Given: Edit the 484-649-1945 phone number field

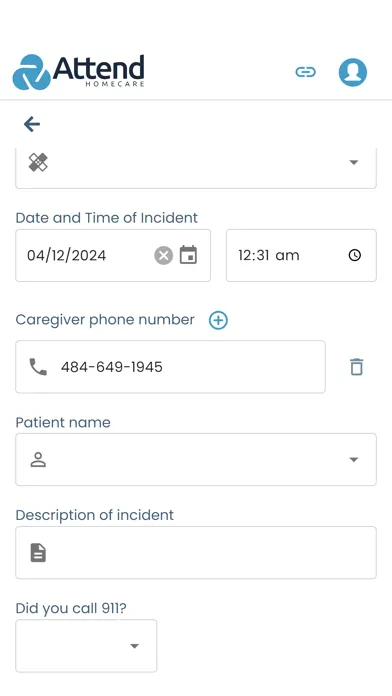Looking at the screenshot, I should (170, 367).
